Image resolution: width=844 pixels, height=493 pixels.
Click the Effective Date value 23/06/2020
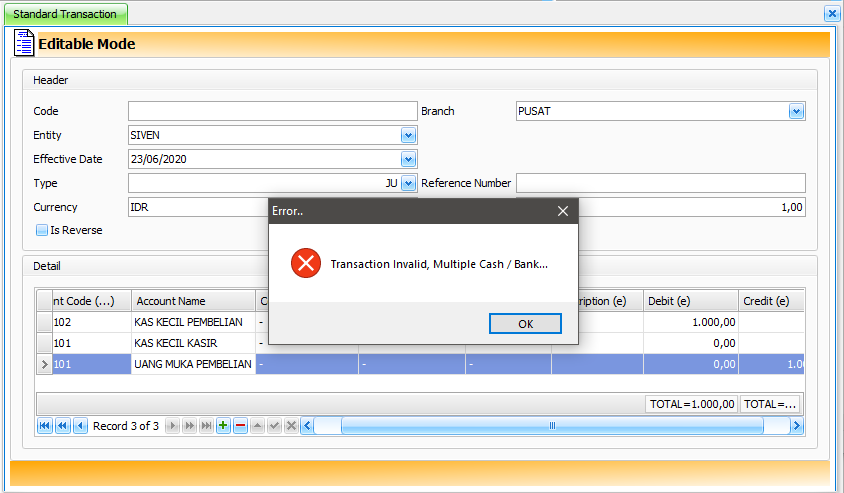click(158, 159)
